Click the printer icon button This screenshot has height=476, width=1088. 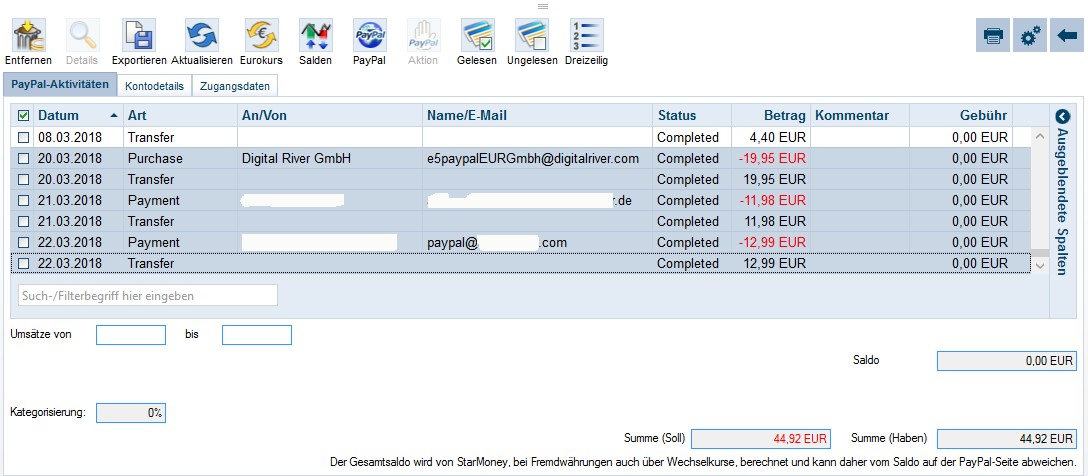tap(993, 36)
